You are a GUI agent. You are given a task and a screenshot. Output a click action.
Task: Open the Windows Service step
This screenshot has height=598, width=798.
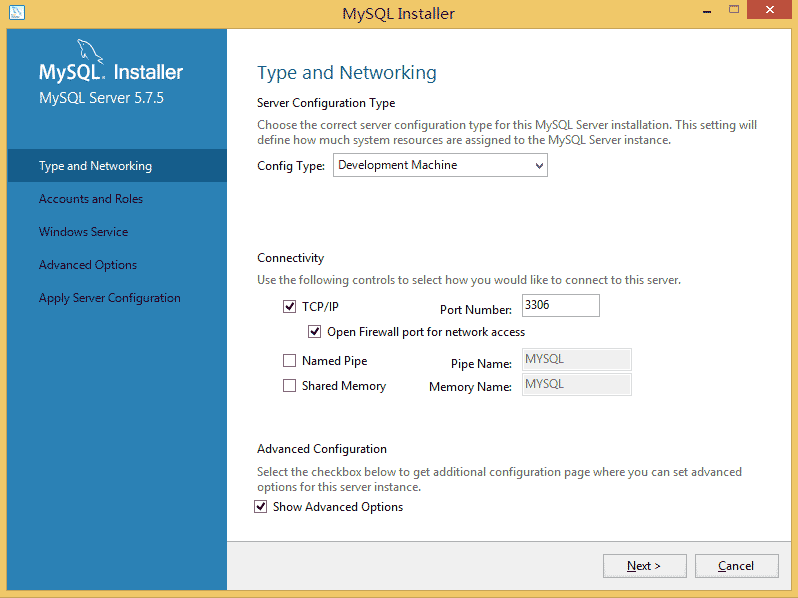[x=83, y=232]
